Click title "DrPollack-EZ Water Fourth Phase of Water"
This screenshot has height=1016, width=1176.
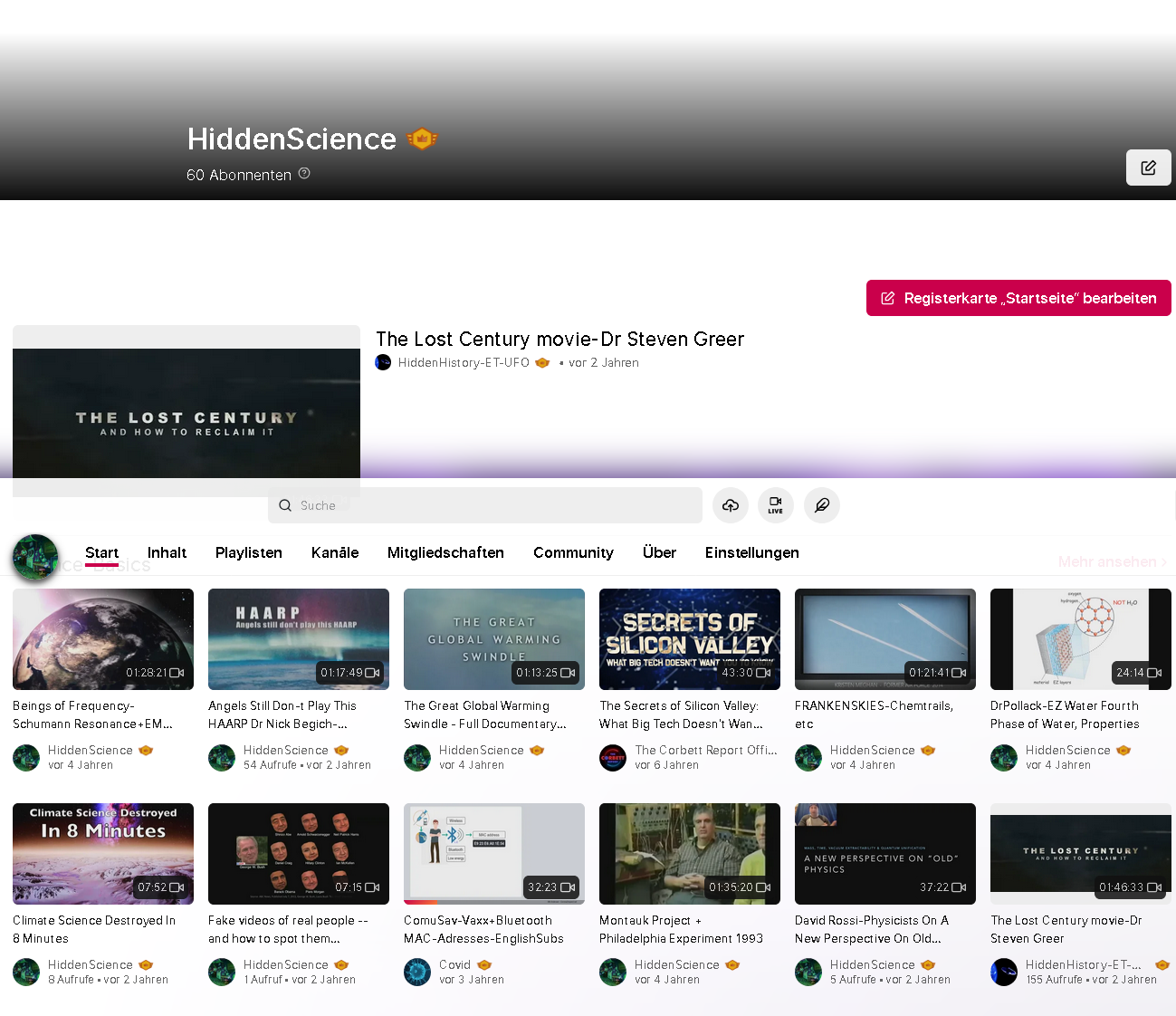(x=1065, y=714)
